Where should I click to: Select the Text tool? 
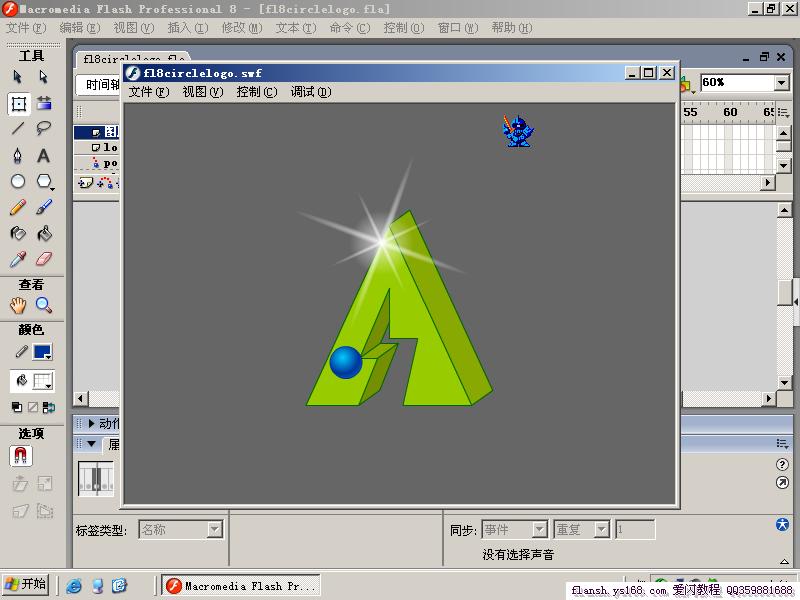(x=44, y=156)
